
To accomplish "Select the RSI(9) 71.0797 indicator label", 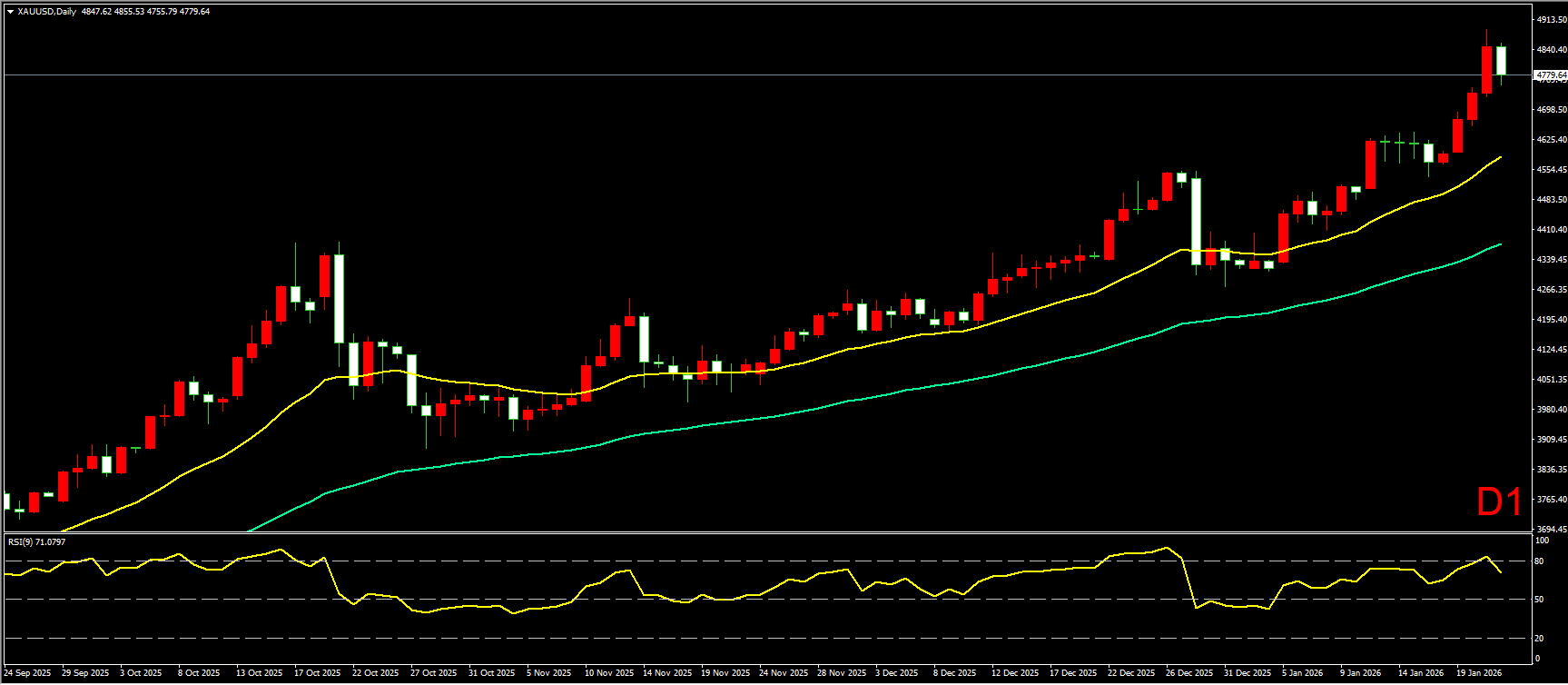I will (36, 542).
